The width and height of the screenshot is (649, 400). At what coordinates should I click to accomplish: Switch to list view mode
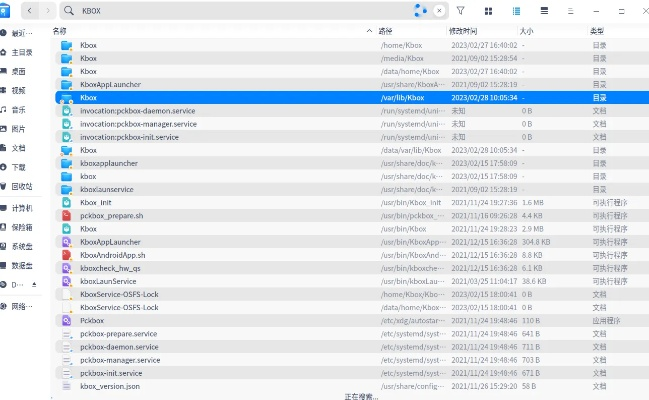click(x=516, y=10)
